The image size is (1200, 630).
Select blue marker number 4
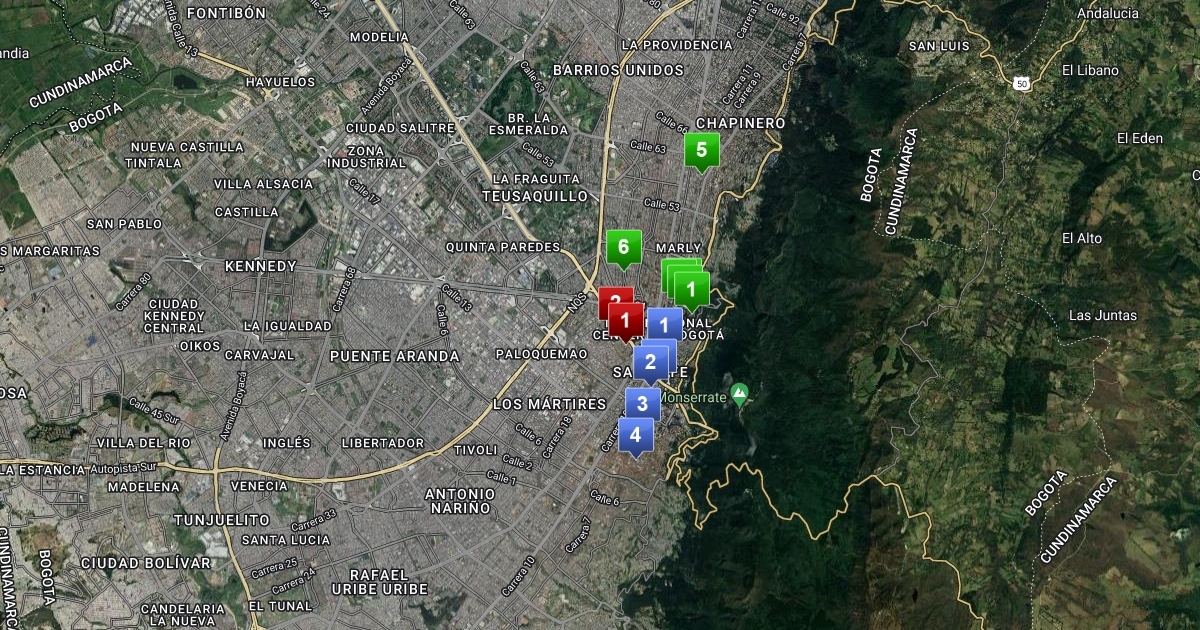[x=635, y=436]
